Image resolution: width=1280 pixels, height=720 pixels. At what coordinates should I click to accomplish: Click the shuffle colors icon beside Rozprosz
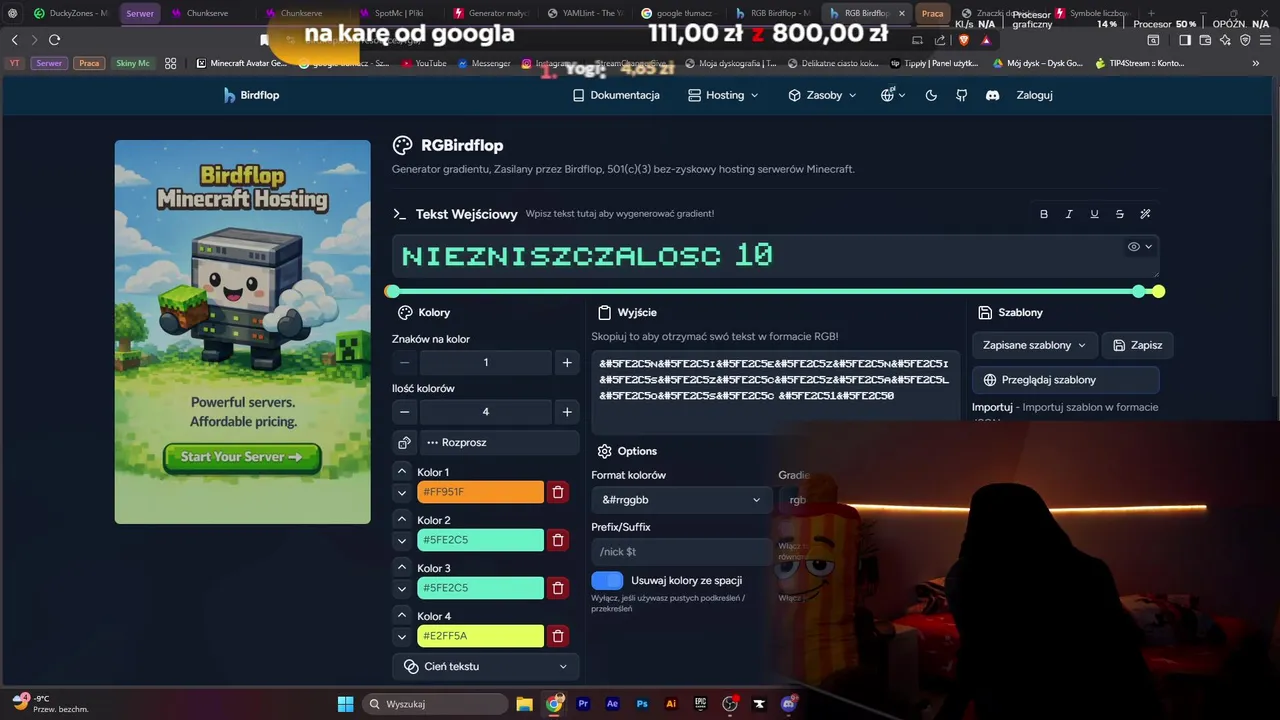click(404, 442)
